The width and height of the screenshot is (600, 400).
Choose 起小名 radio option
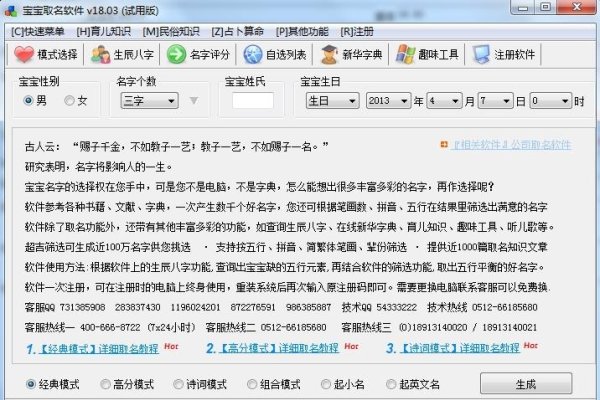coord(326,384)
